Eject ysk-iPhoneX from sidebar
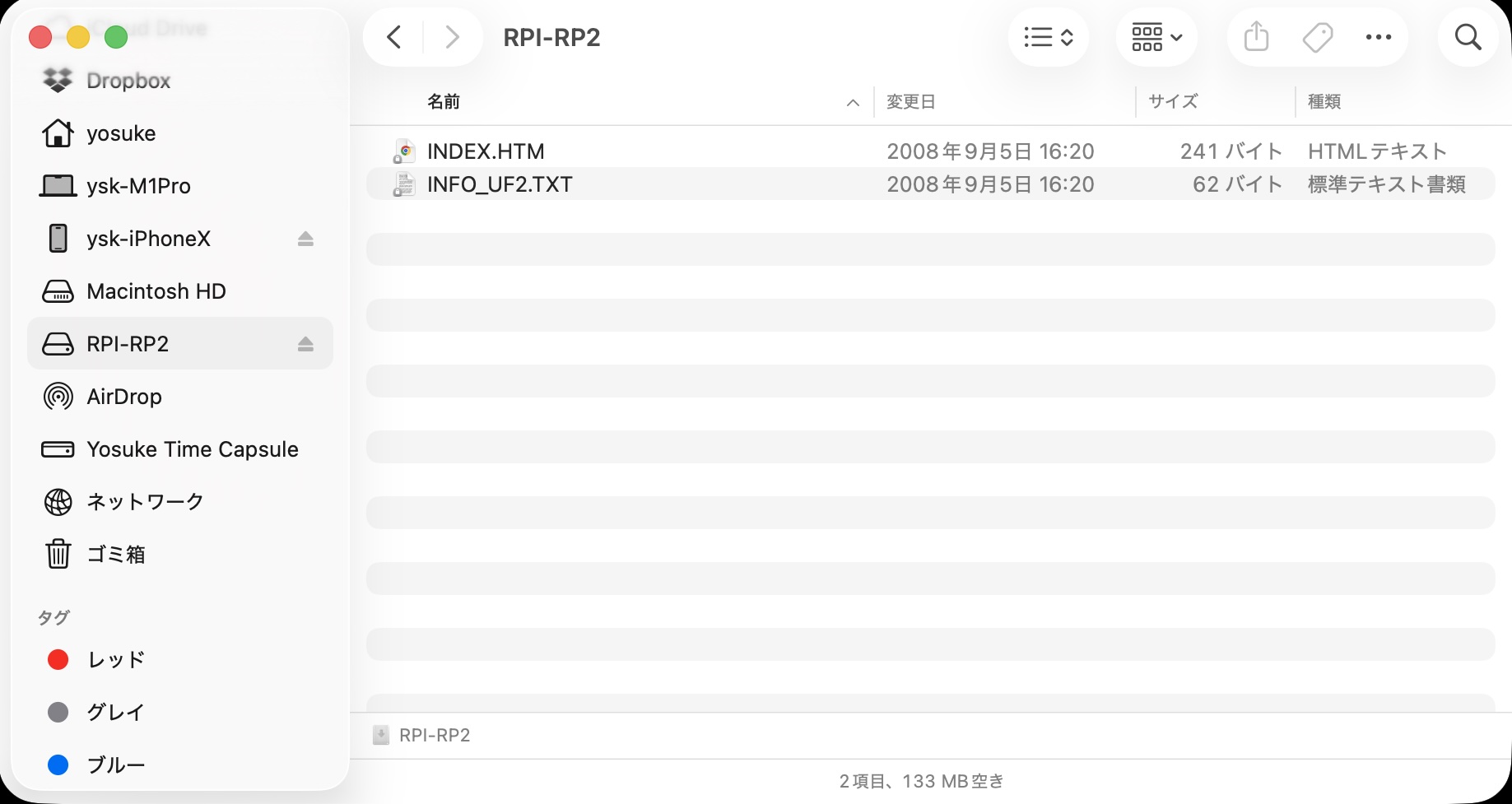This screenshot has width=1512, height=804. tap(305, 239)
